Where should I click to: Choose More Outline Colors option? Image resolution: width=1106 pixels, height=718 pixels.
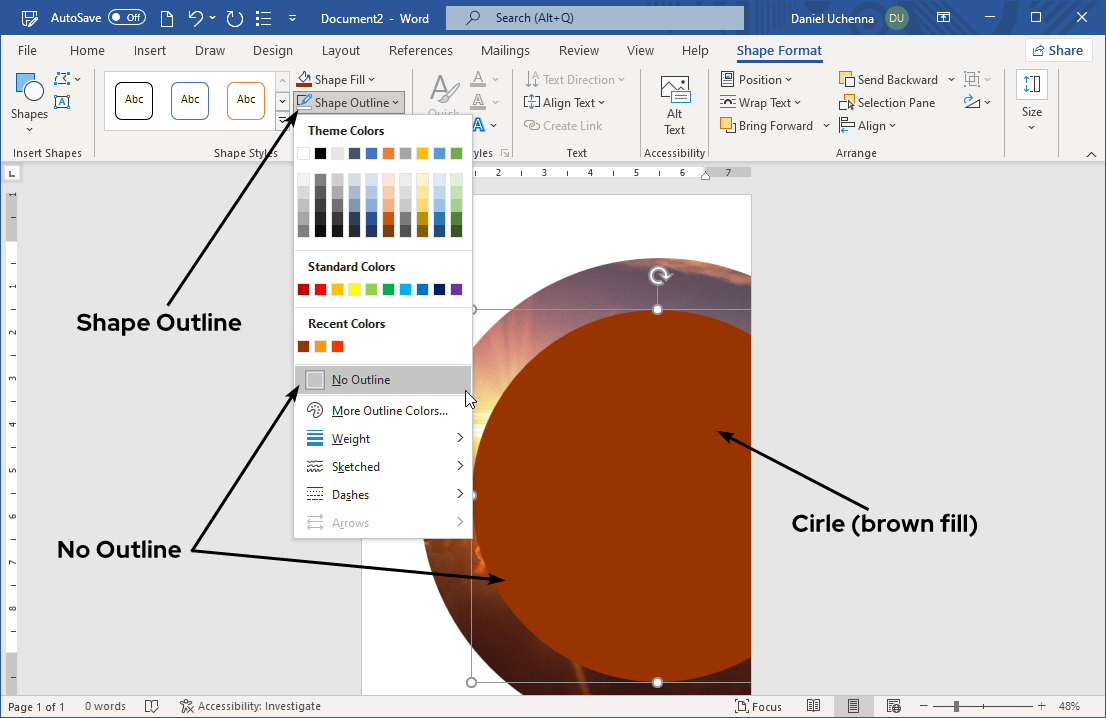click(389, 411)
